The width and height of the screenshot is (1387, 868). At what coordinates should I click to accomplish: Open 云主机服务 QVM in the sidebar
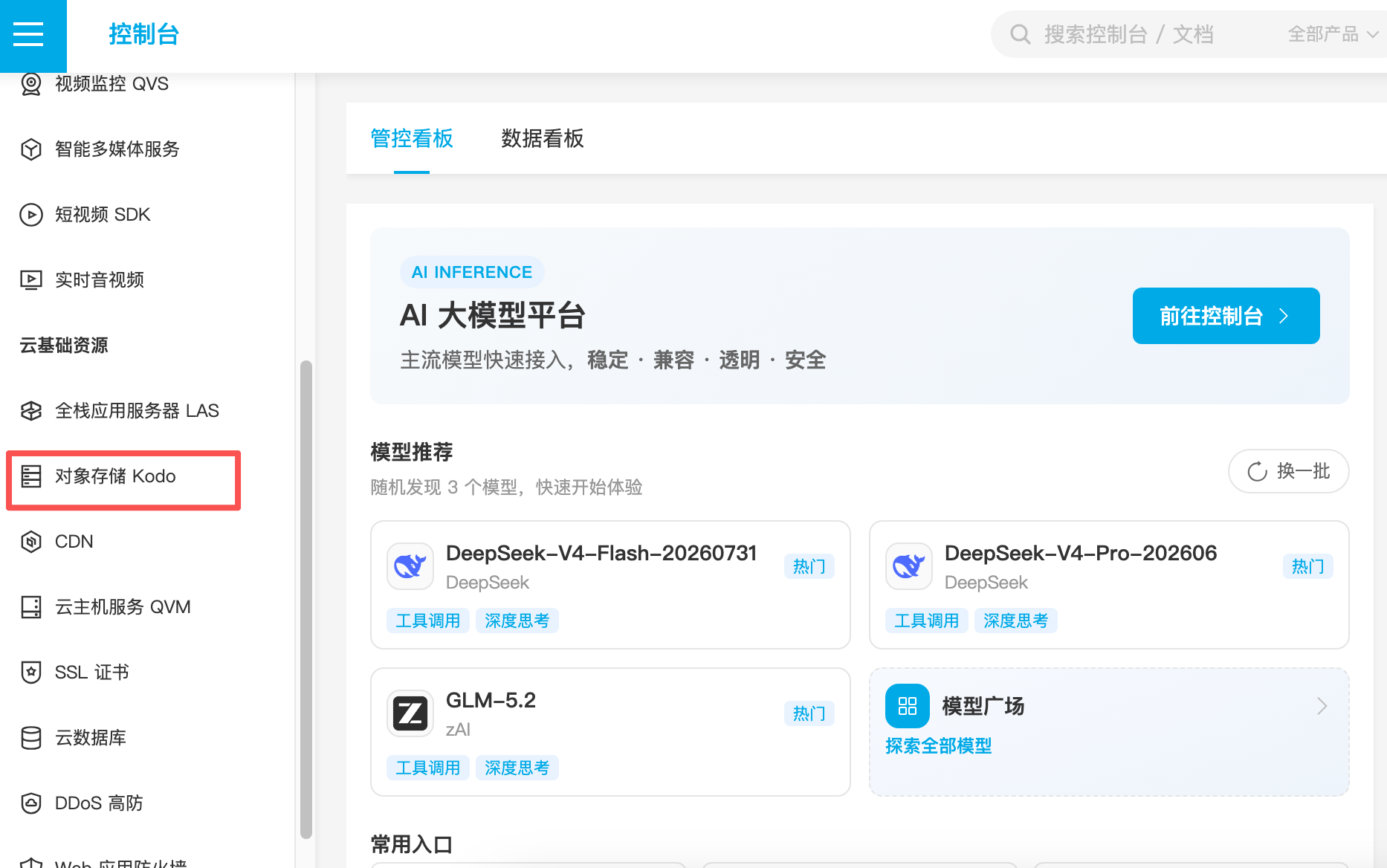[123, 607]
